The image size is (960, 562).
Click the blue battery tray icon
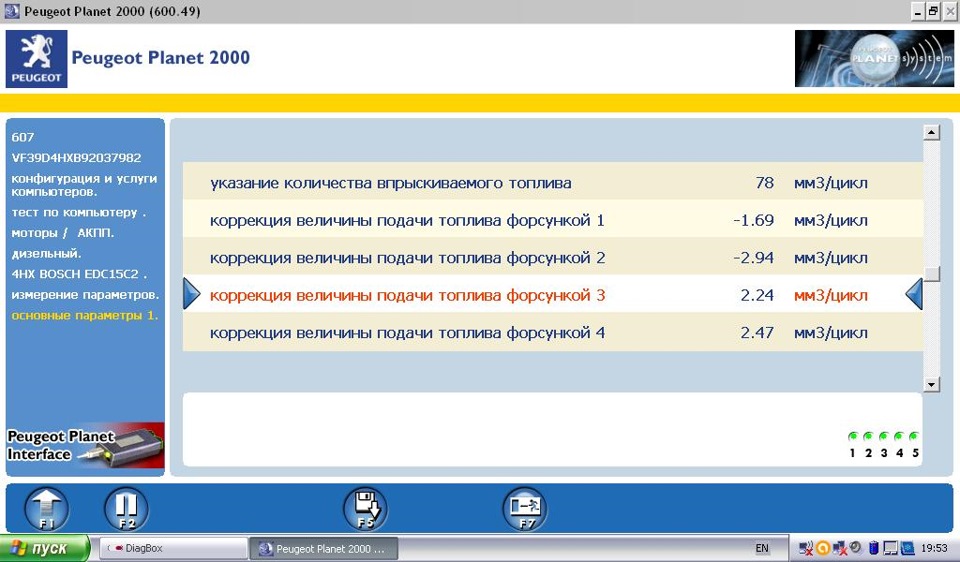click(x=874, y=548)
